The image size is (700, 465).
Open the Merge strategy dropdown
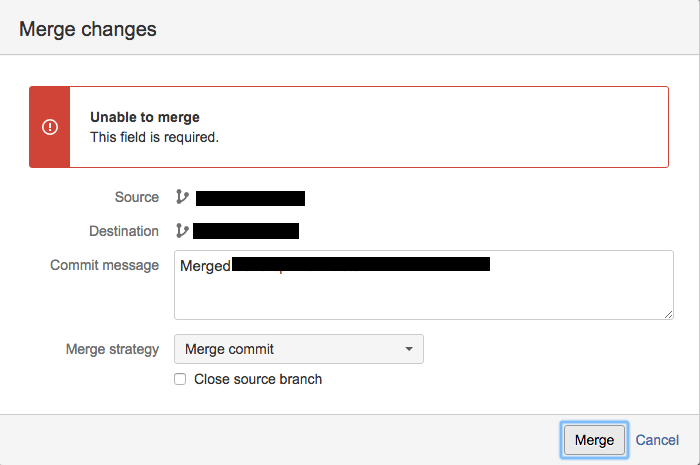tap(298, 349)
